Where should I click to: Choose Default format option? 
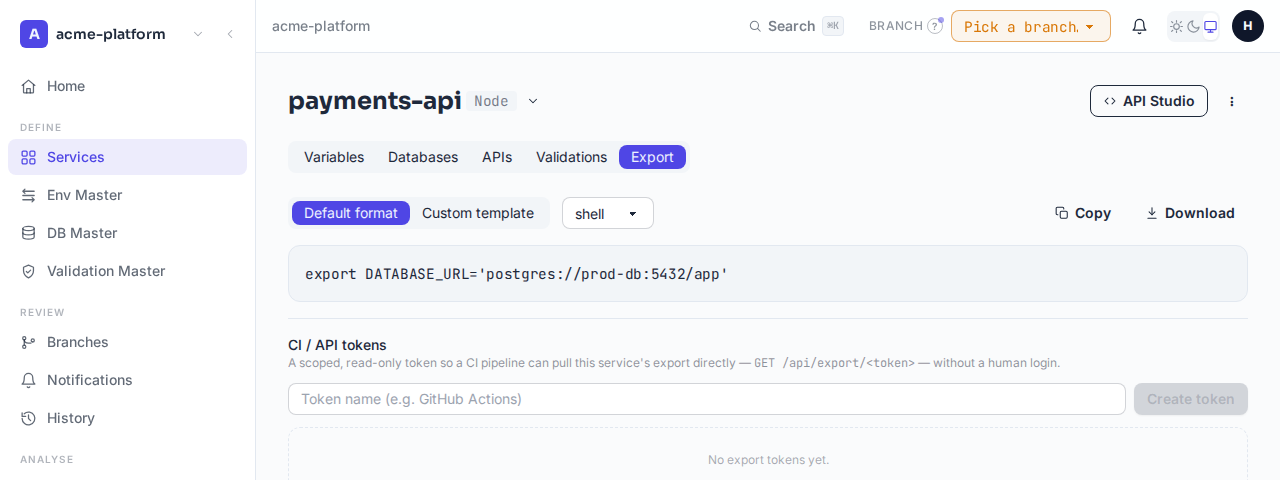tap(351, 213)
